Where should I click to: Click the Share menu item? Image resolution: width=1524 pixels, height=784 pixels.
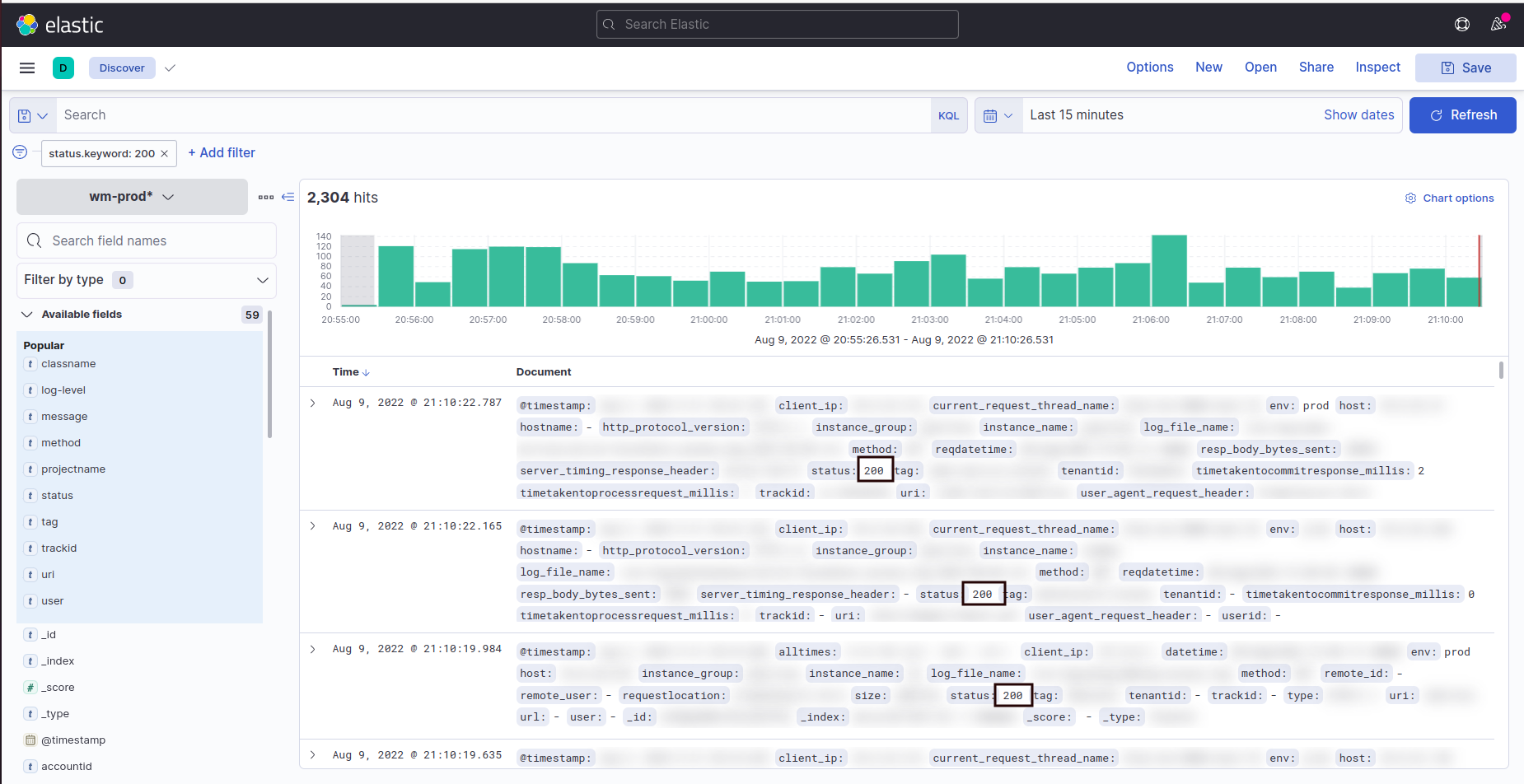tap(1316, 68)
